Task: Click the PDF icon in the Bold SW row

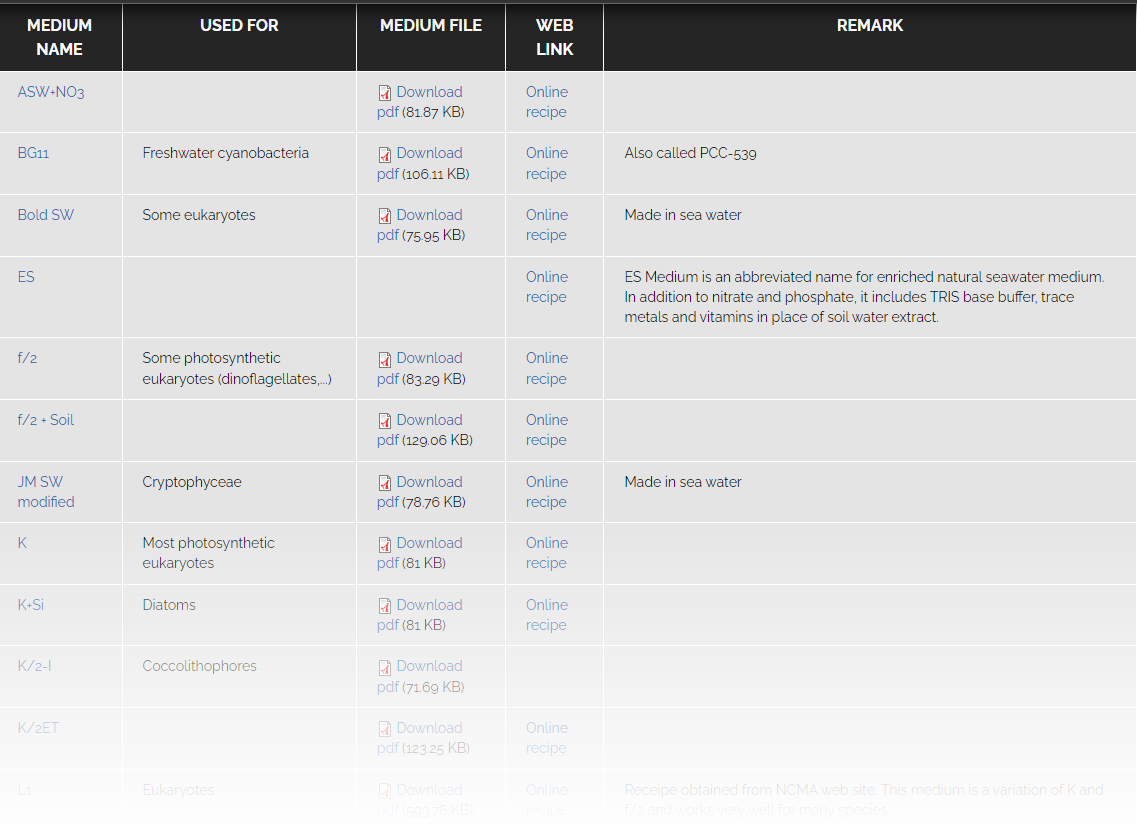Action: click(384, 216)
